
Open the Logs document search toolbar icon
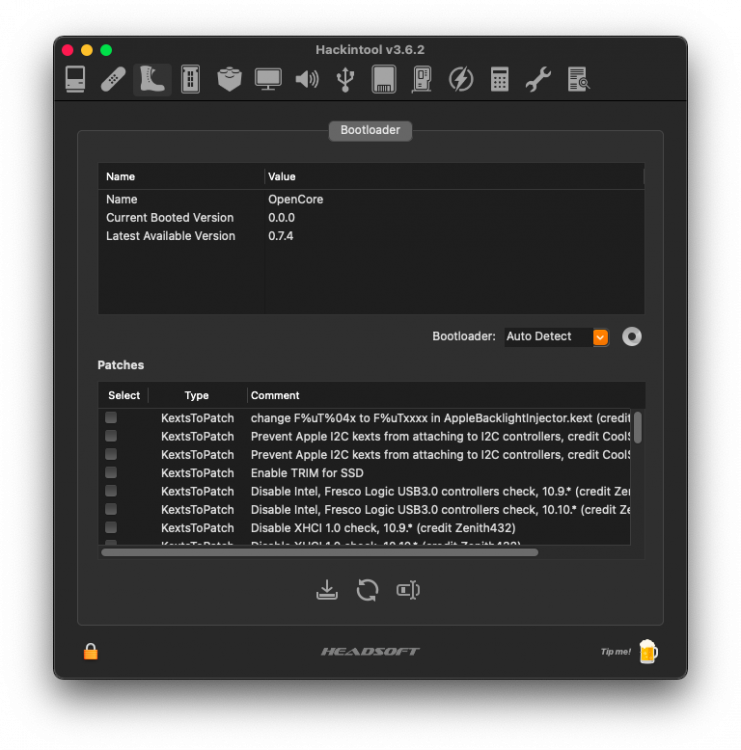[578, 79]
